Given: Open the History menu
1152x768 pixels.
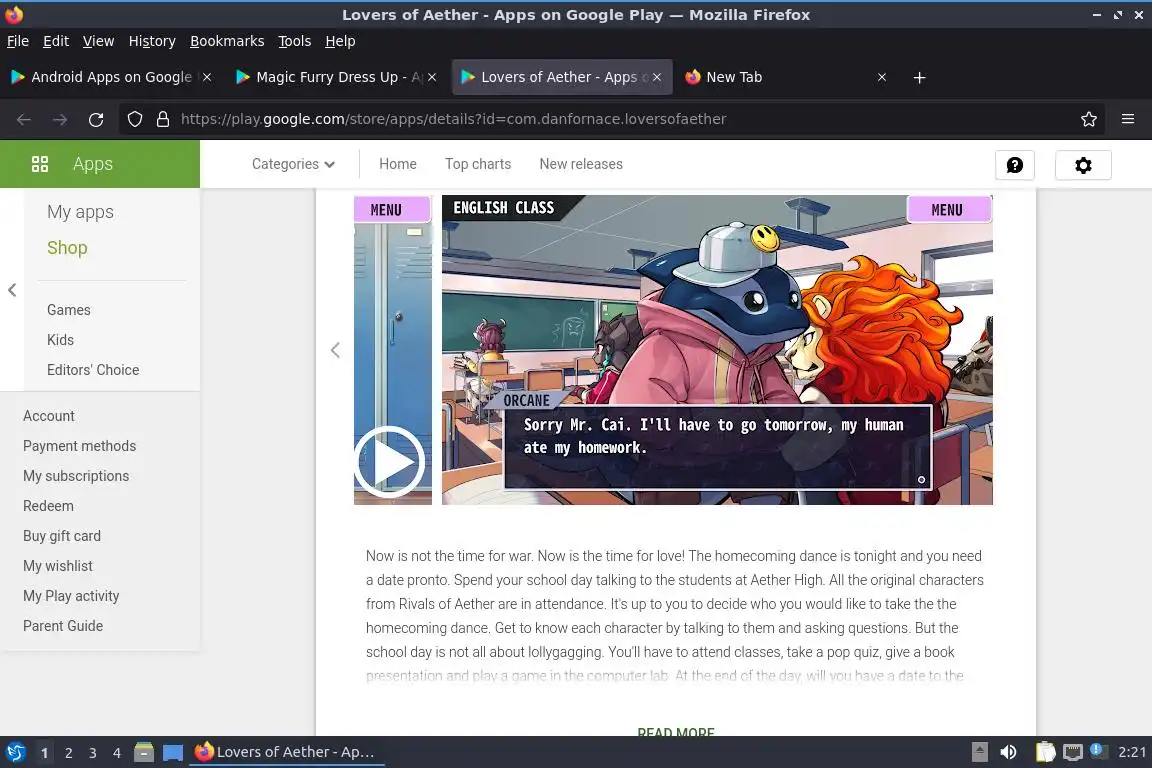Looking at the screenshot, I should (152, 41).
